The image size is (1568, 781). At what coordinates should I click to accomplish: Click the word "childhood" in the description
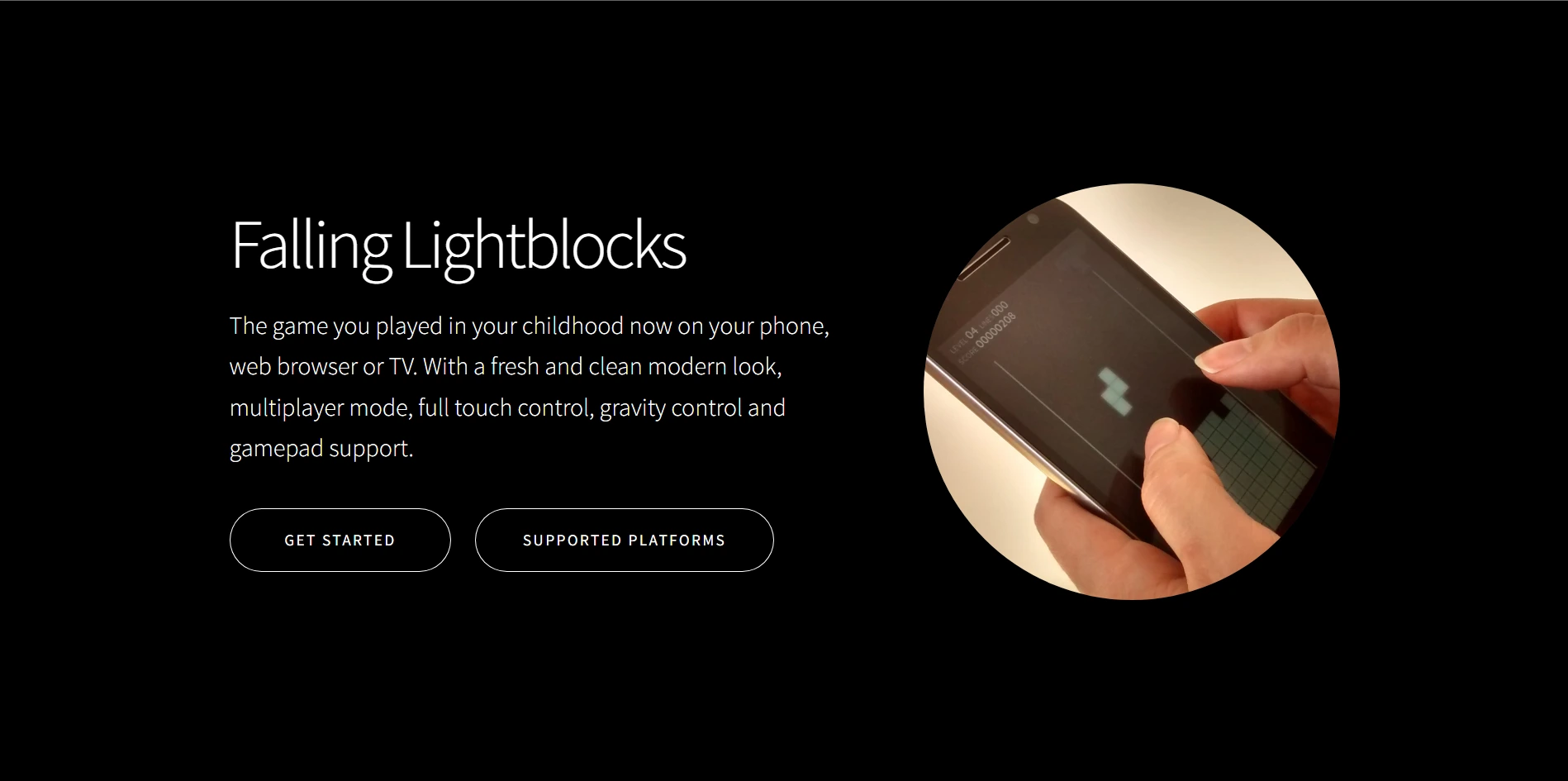[x=573, y=326]
